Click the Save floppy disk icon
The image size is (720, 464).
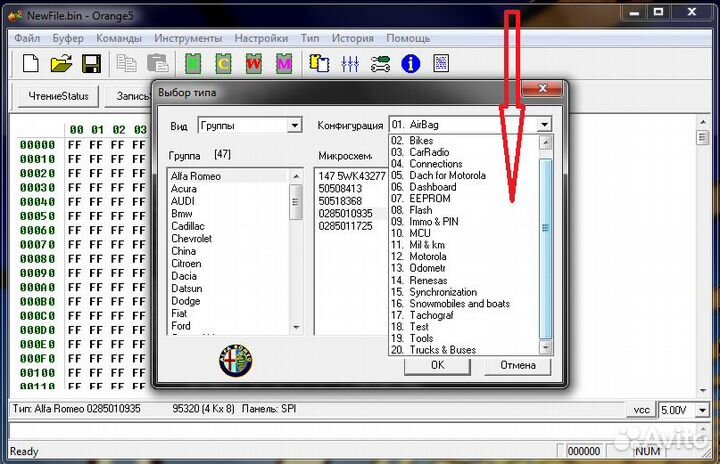(91, 64)
